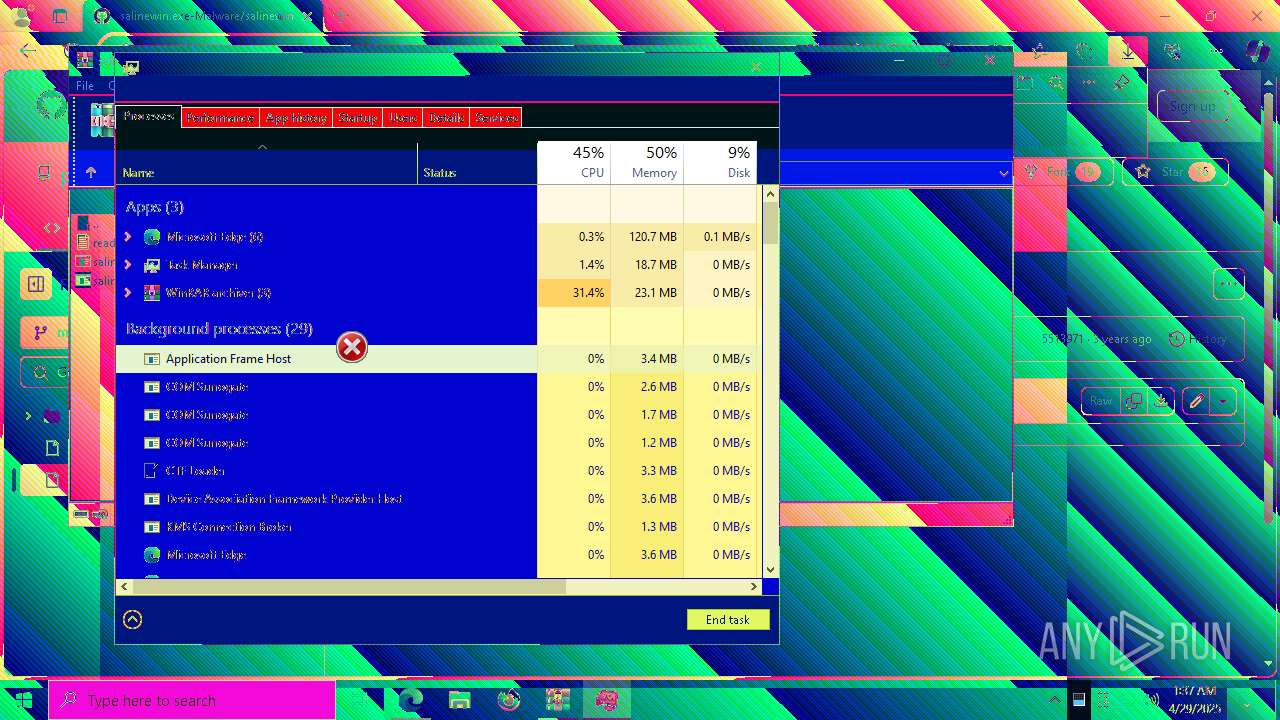Open the GitHub file more-options ellipsis
The height and width of the screenshot is (720, 1280).
pos(1229,284)
